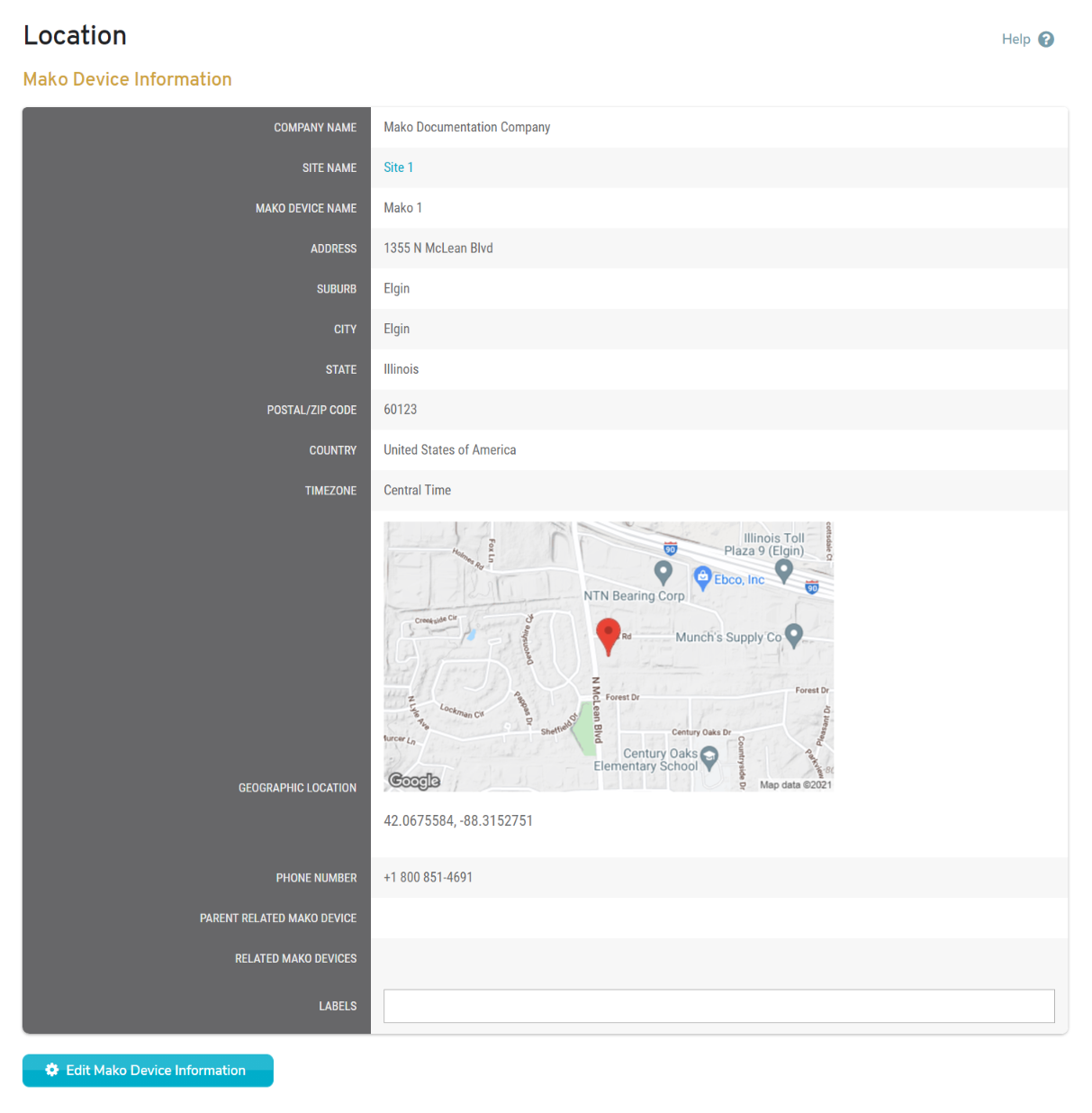Open the Help link

pyautogui.click(x=1015, y=39)
